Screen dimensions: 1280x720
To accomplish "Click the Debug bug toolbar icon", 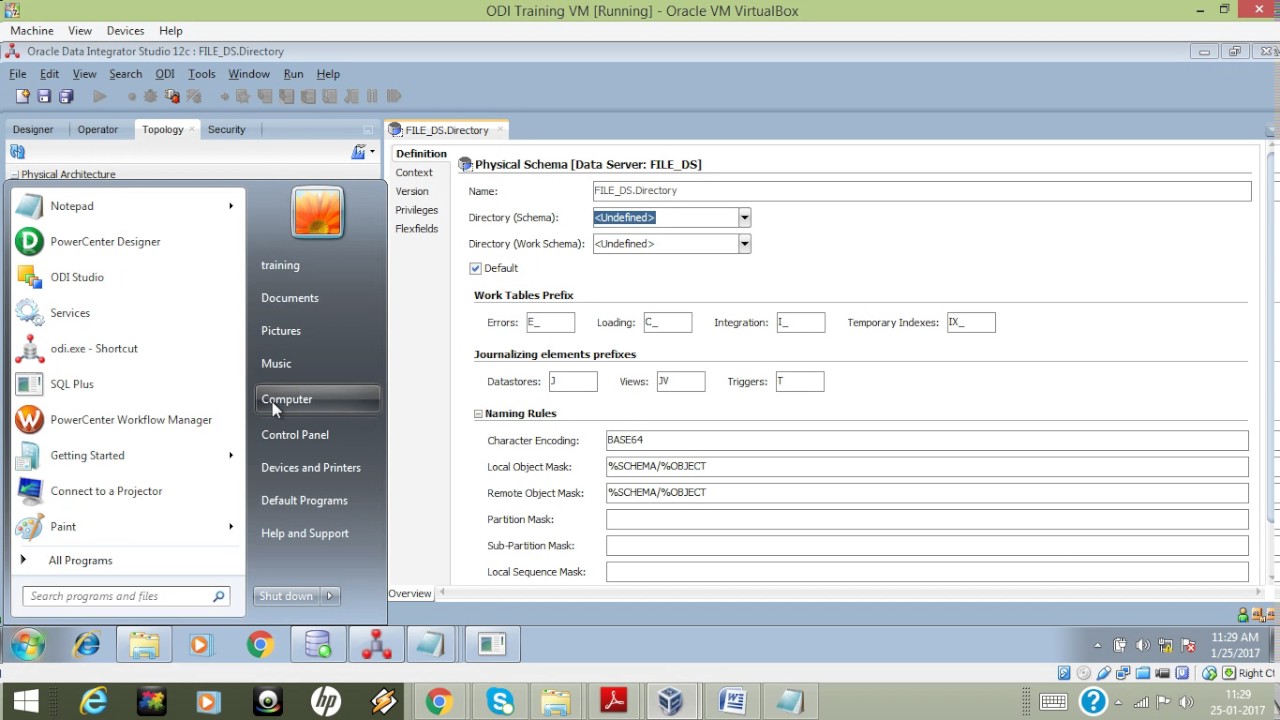I will [151, 96].
